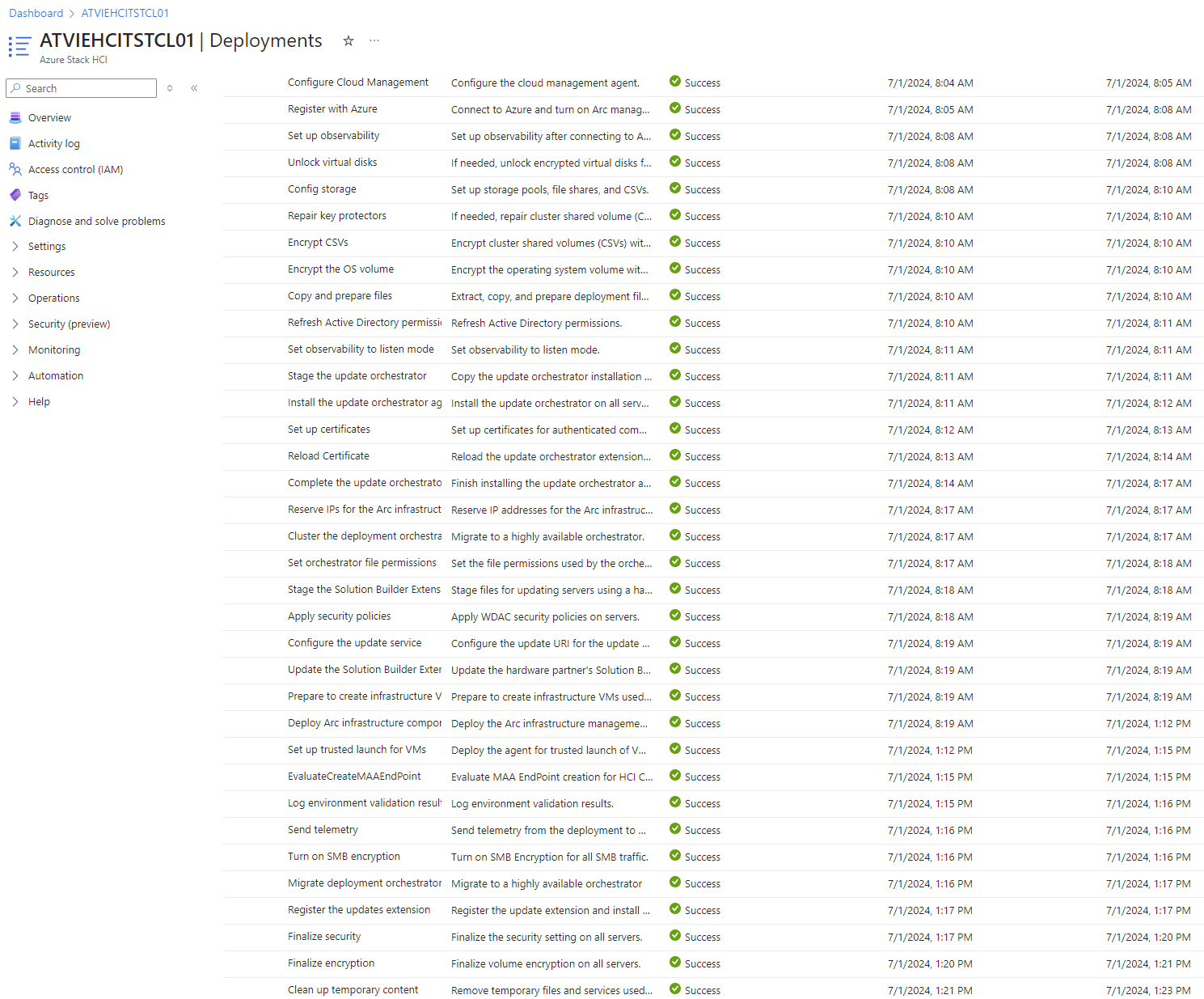Click description 'Log environment validation results.'

[532, 804]
